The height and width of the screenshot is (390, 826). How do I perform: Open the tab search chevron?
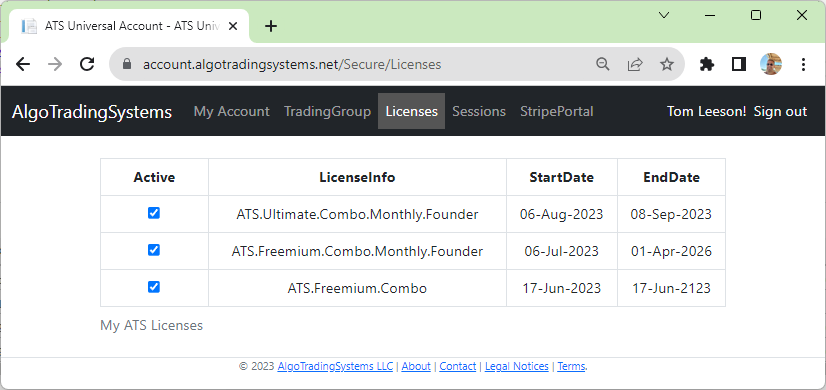(x=664, y=15)
